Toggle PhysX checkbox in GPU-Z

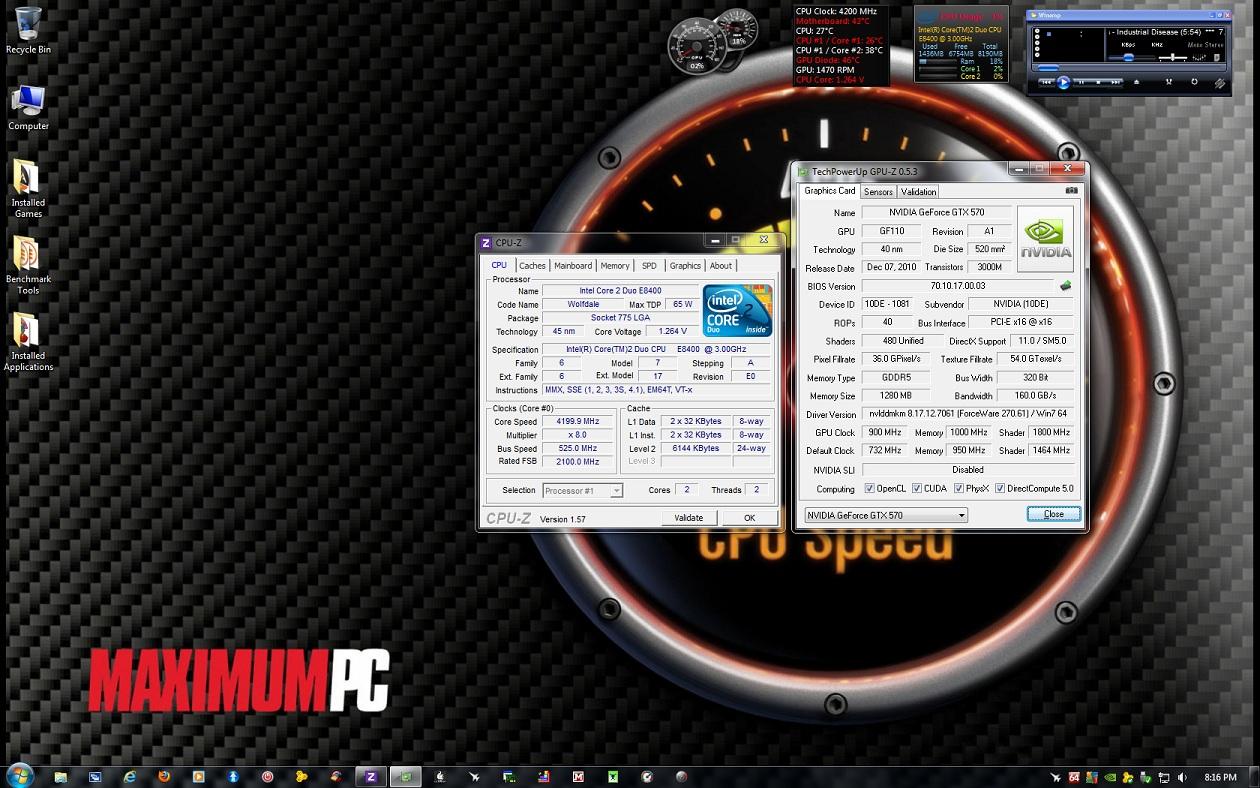pyautogui.click(x=960, y=488)
